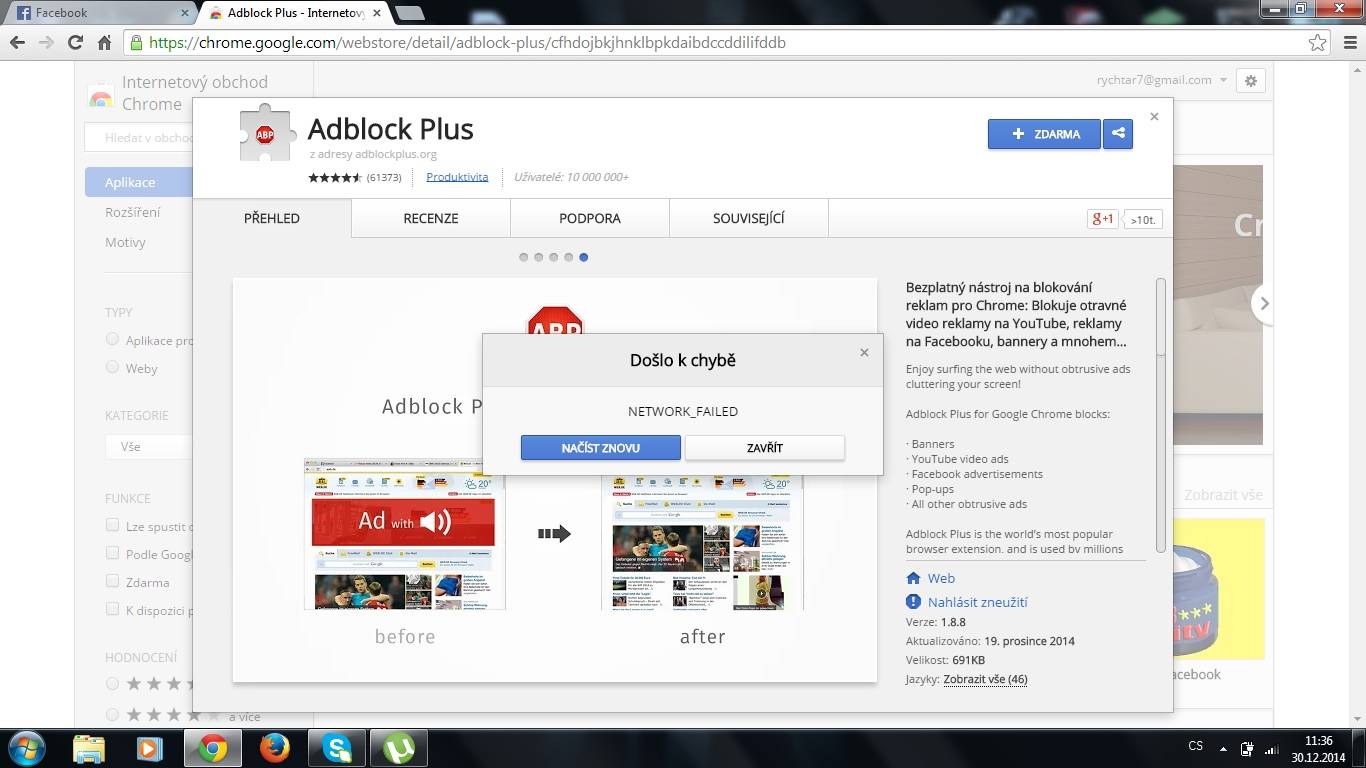Open the 'Vše' category dropdown

[149, 446]
